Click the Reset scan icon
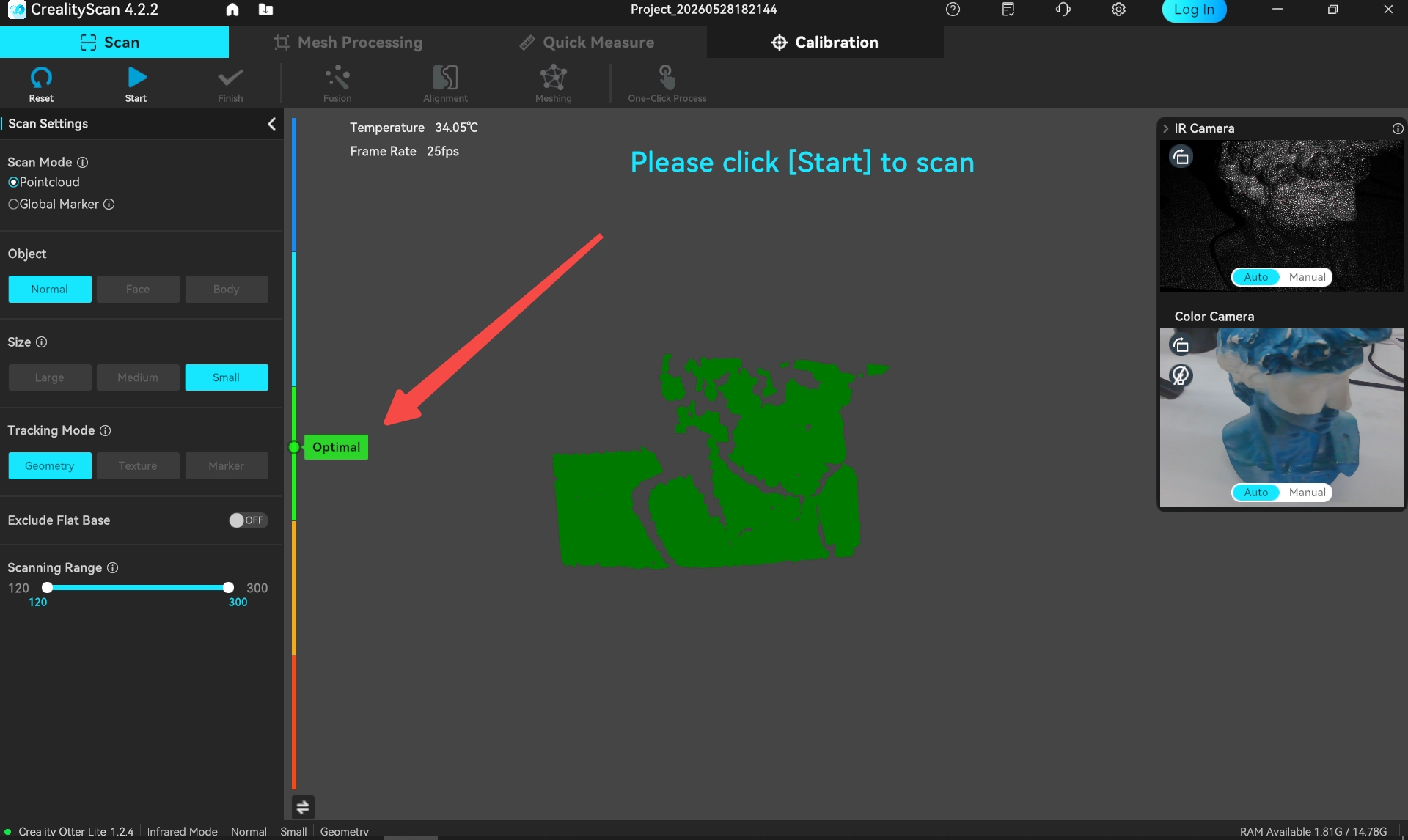The image size is (1408, 840). (41, 77)
